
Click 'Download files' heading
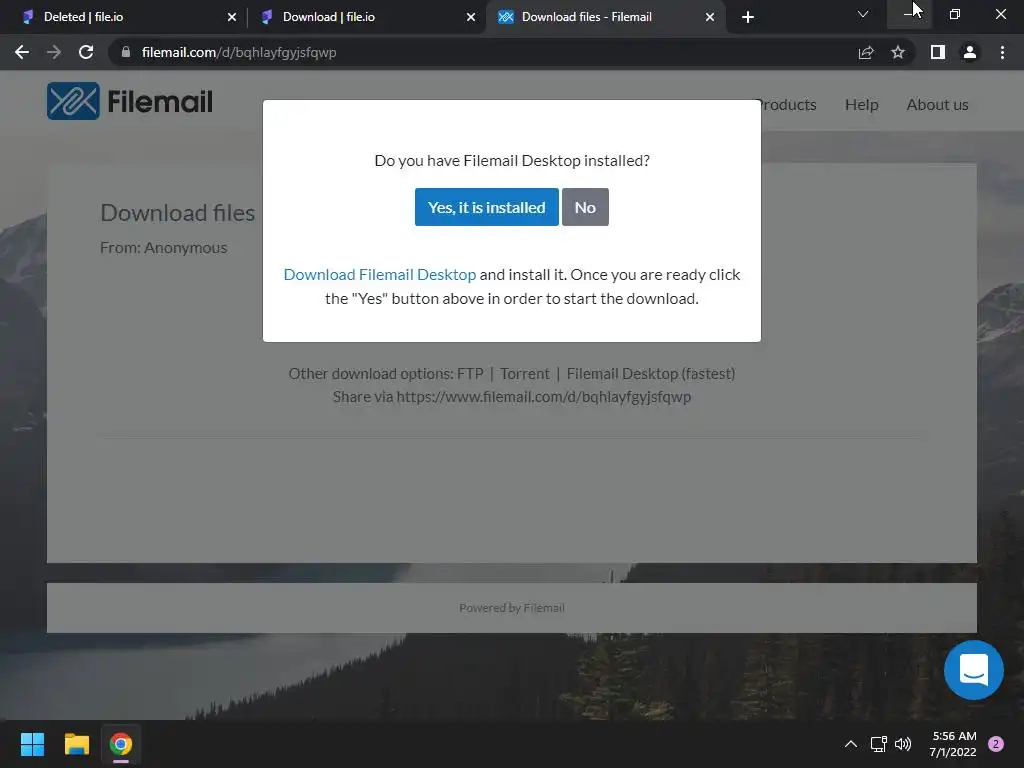tap(178, 213)
